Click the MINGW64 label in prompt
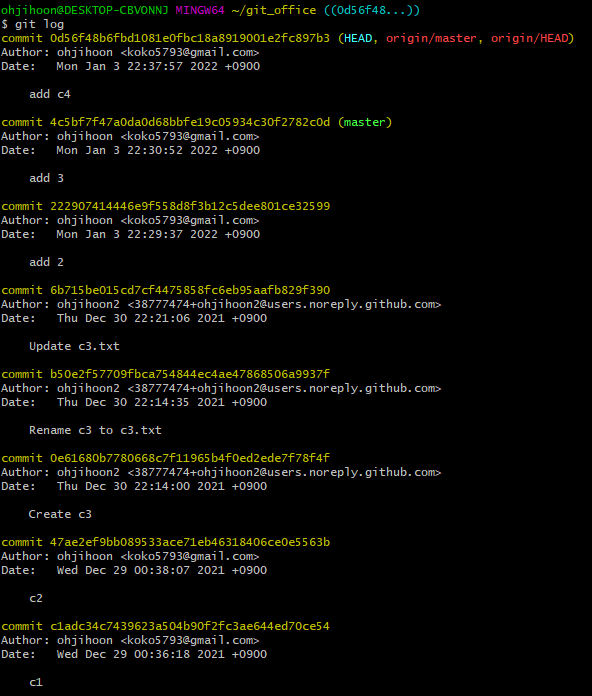The image size is (592, 696). [200, 10]
